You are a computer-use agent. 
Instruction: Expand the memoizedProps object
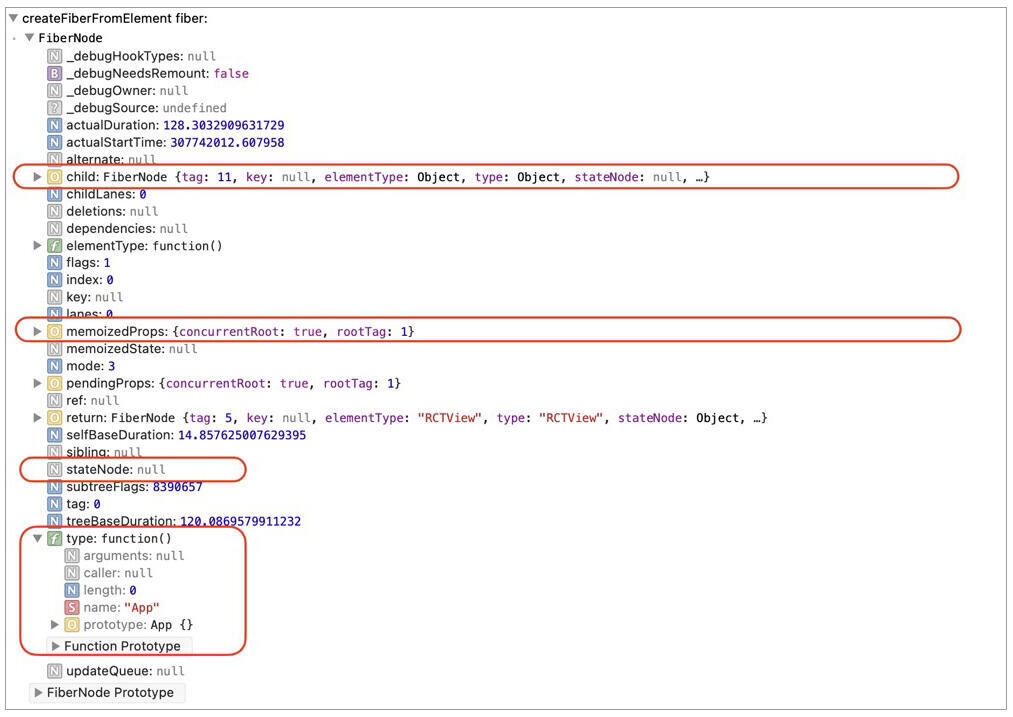coord(38,331)
